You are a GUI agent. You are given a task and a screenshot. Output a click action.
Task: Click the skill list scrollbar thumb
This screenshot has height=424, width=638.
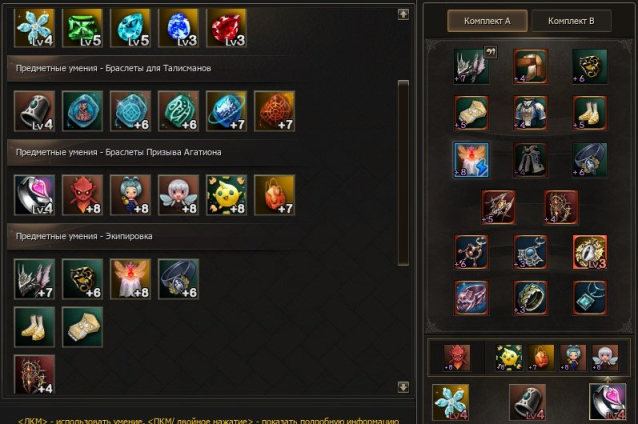click(x=403, y=173)
